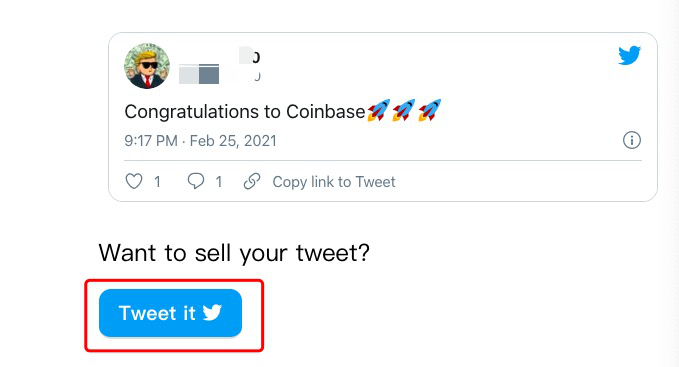Click the reply count next to speech bubble
Screen dimensions: 679x367
(219, 182)
